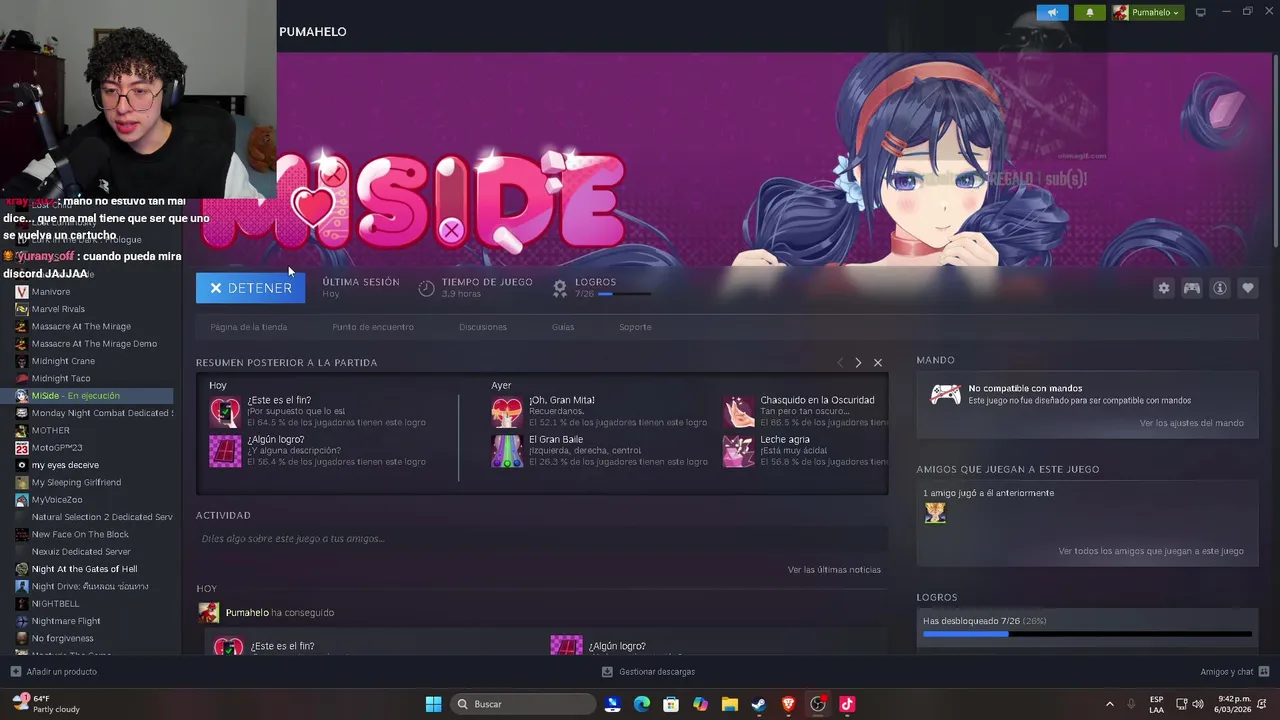Open the MiSide game settings gear

[1164, 288]
